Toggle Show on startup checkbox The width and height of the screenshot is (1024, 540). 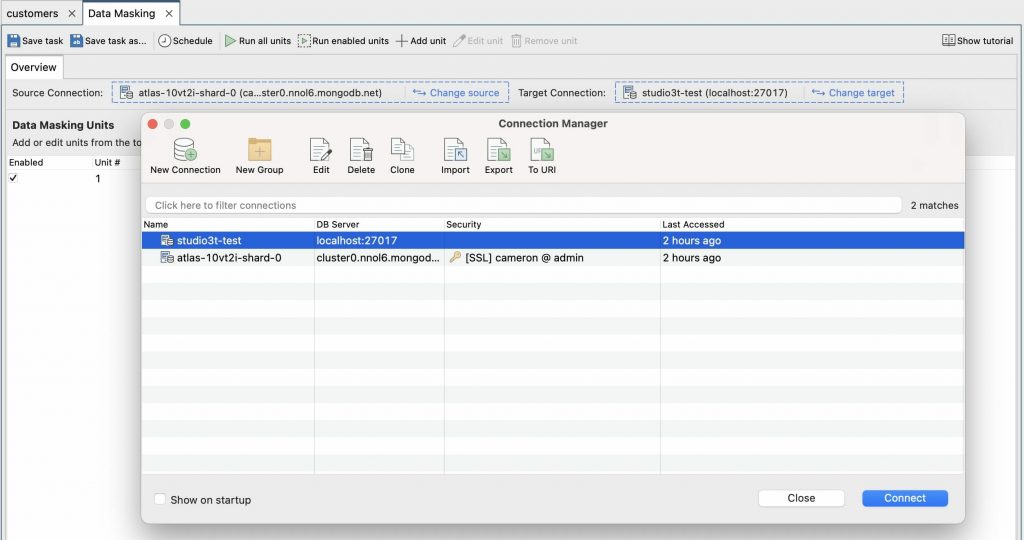coord(160,499)
